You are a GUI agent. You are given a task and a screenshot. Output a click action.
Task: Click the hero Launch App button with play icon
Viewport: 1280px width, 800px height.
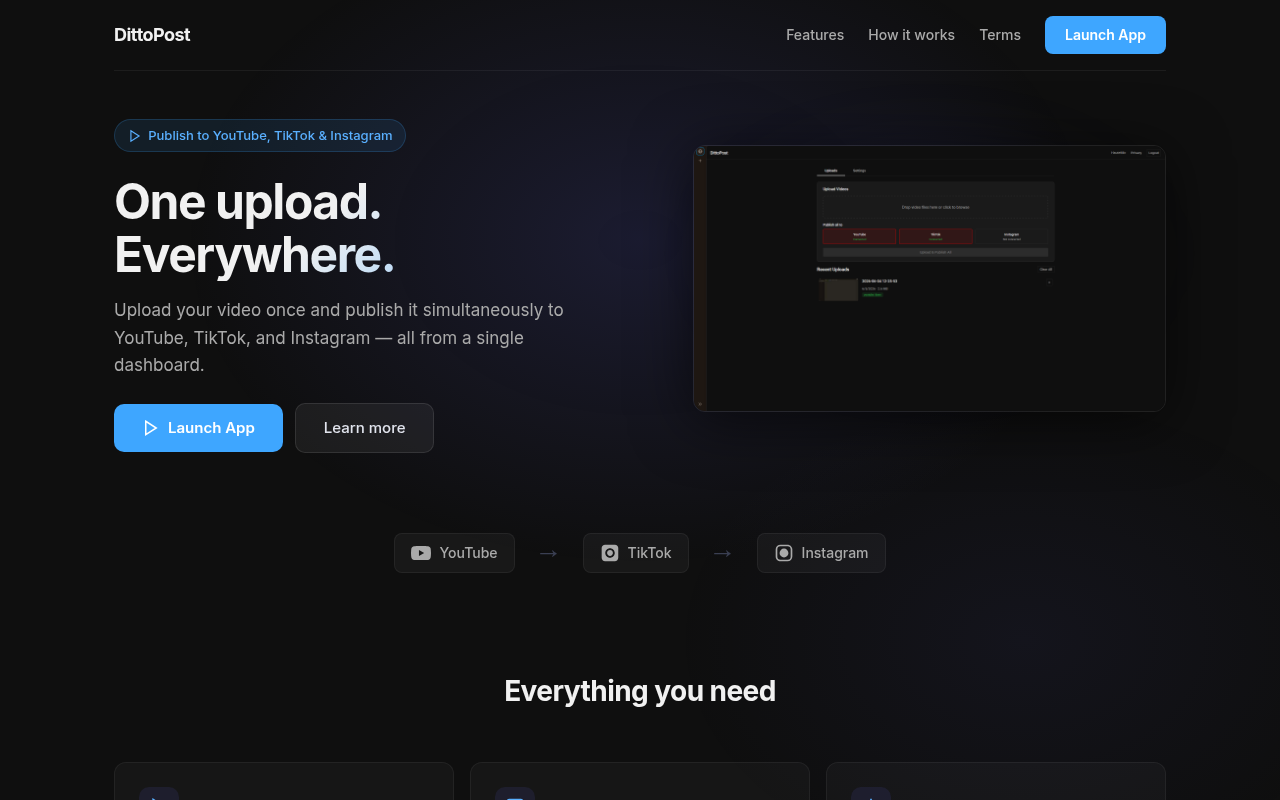(198, 428)
